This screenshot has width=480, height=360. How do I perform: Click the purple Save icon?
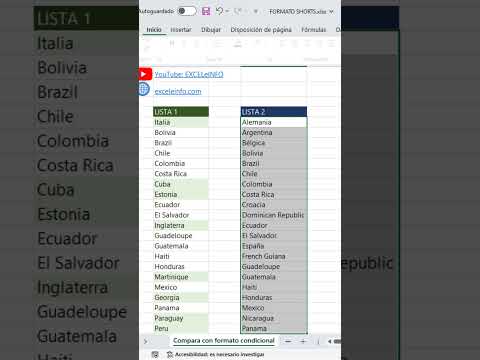click(x=206, y=11)
